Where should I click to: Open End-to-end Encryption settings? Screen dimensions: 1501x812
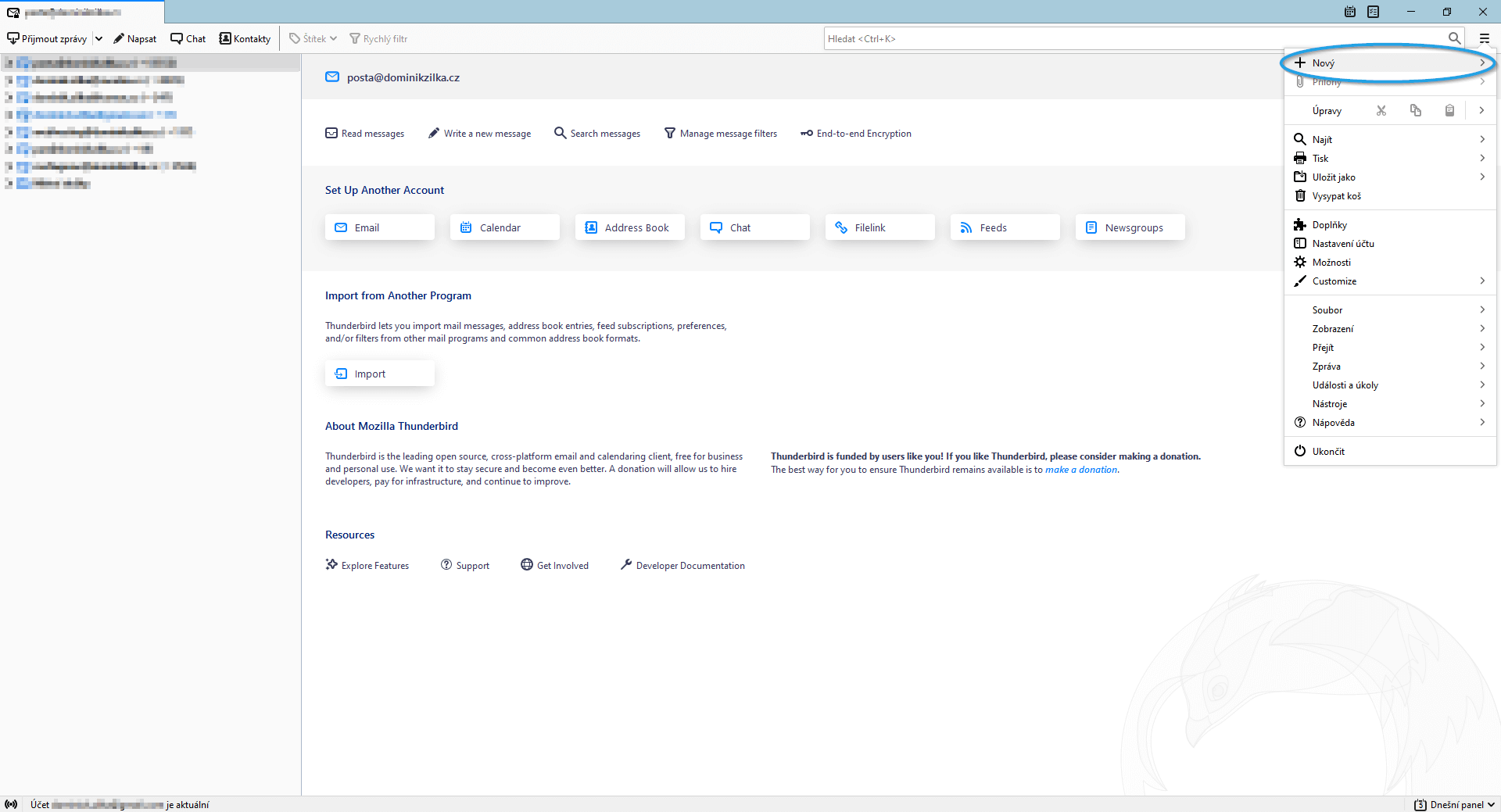(856, 134)
